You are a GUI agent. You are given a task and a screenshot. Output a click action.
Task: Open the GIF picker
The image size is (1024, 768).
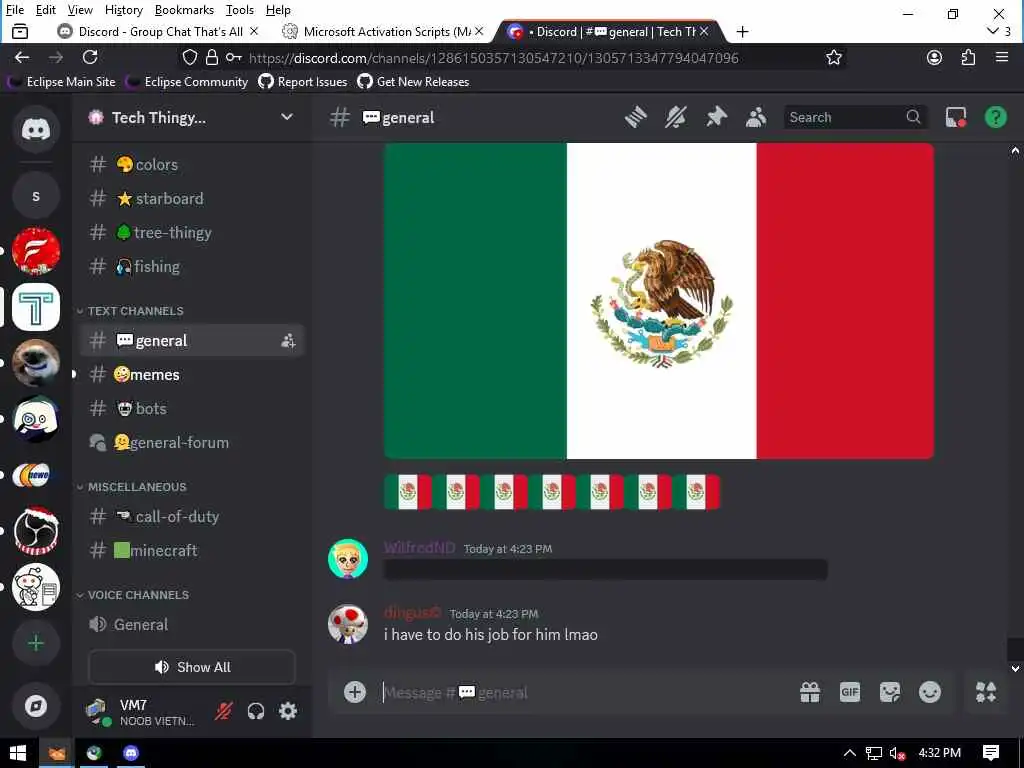[x=850, y=692]
